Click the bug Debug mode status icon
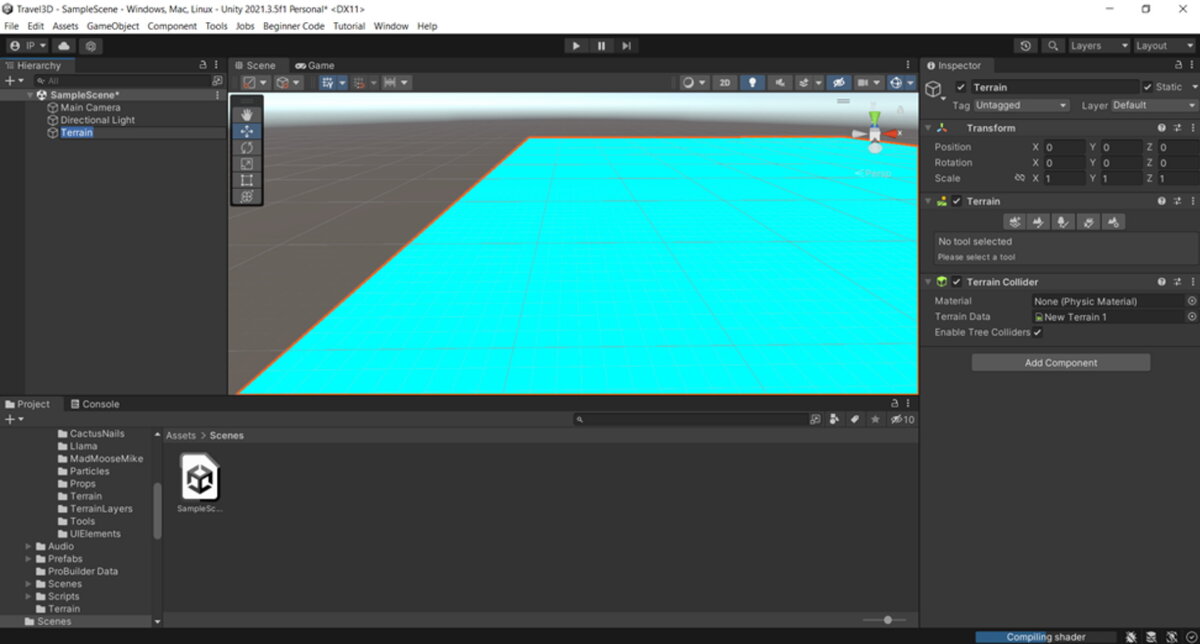The image size is (1200, 644). [x=1130, y=636]
